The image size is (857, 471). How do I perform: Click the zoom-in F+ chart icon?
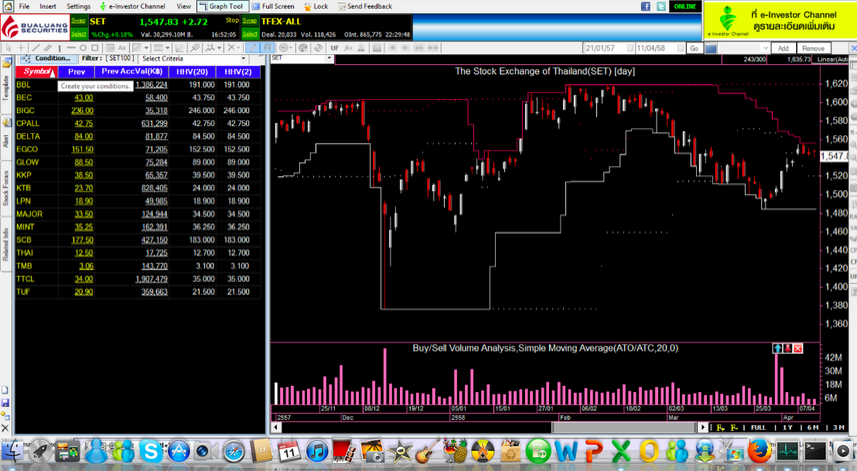click(x=720, y=427)
